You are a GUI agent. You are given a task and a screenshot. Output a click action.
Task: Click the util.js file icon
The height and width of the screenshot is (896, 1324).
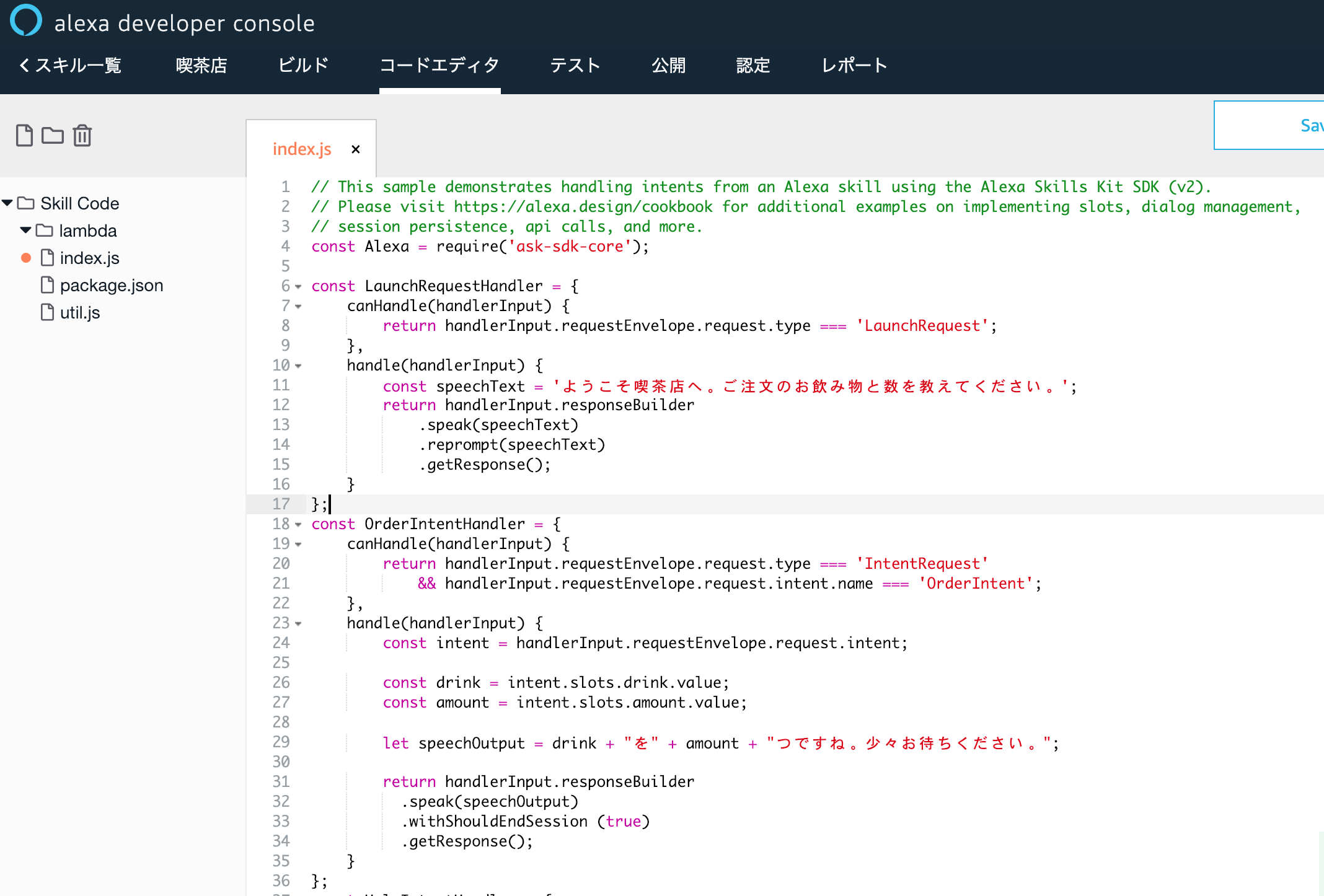tap(48, 312)
